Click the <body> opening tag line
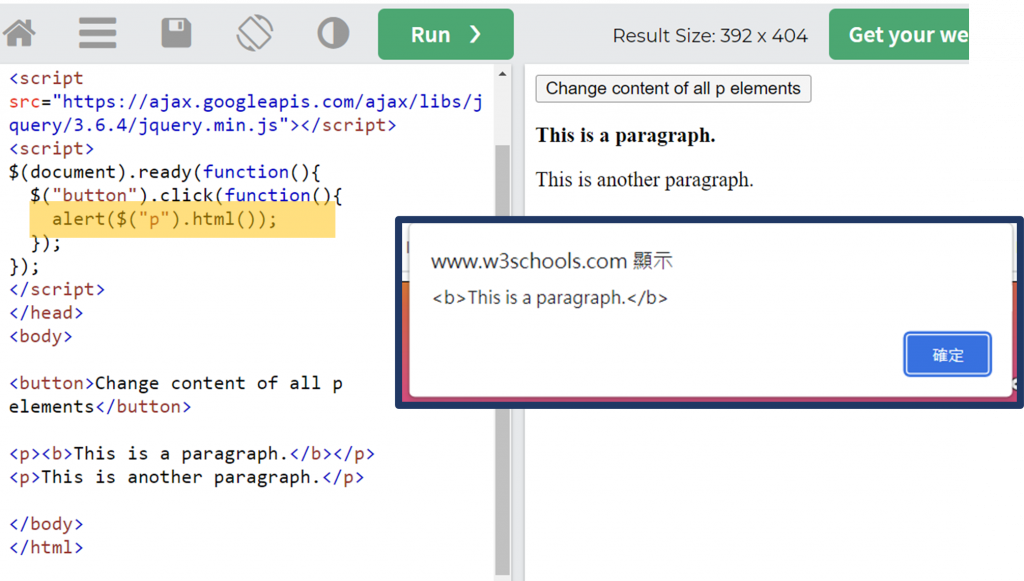The height and width of the screenshot is (581, 1024). 40,336
